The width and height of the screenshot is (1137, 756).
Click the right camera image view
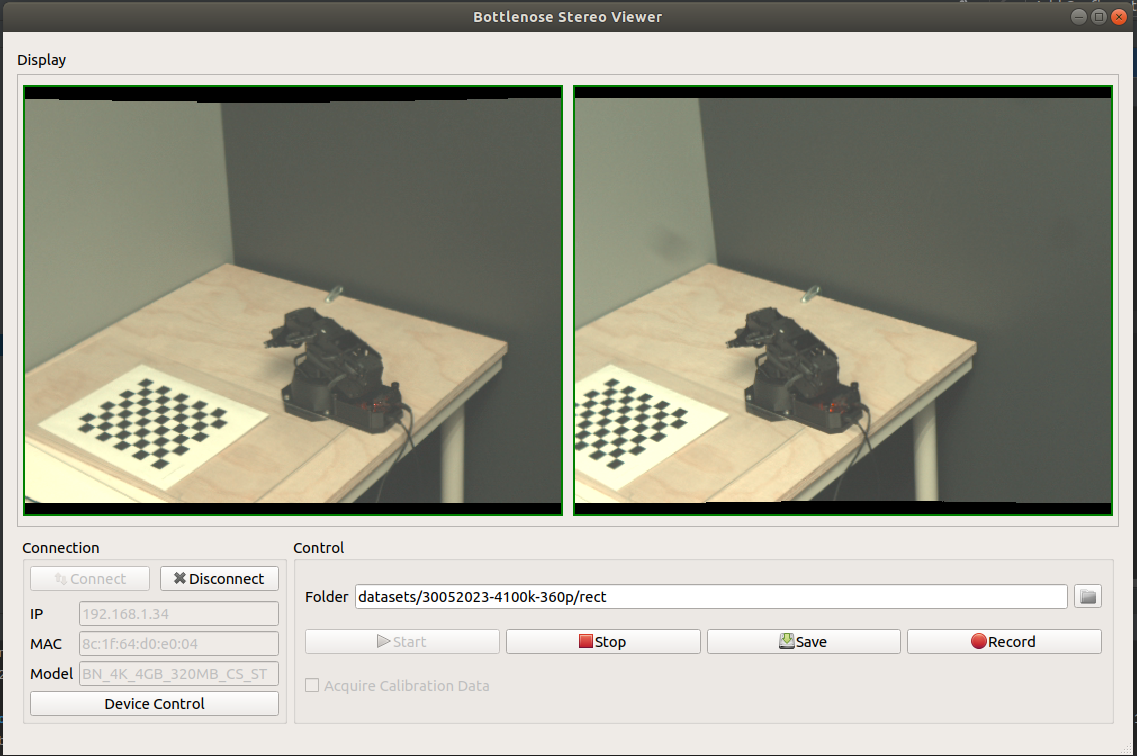[843, 300]
